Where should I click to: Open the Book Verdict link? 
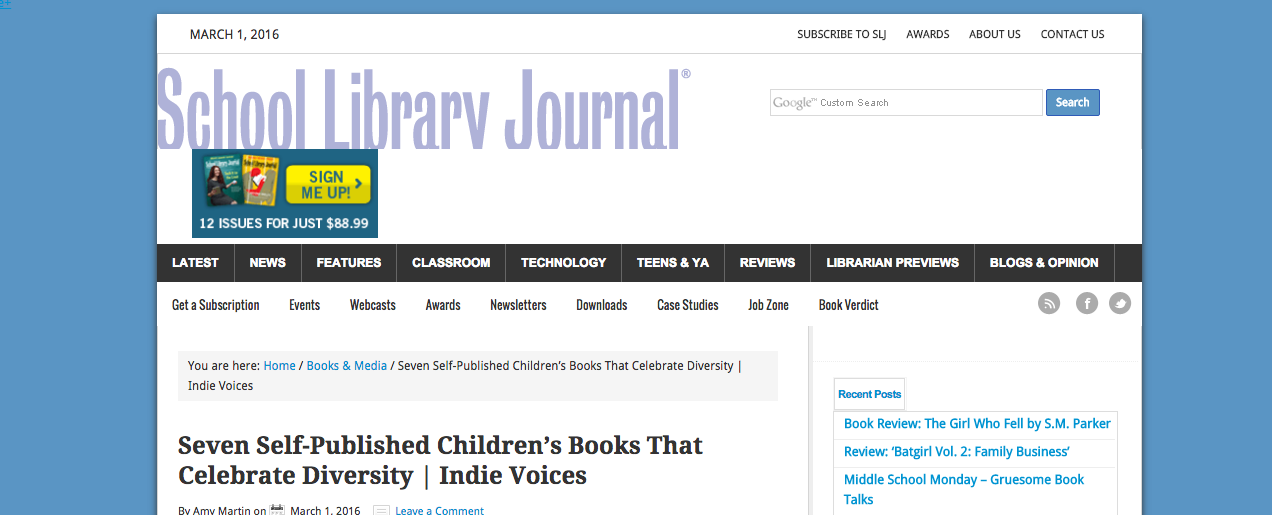(849, 305)
